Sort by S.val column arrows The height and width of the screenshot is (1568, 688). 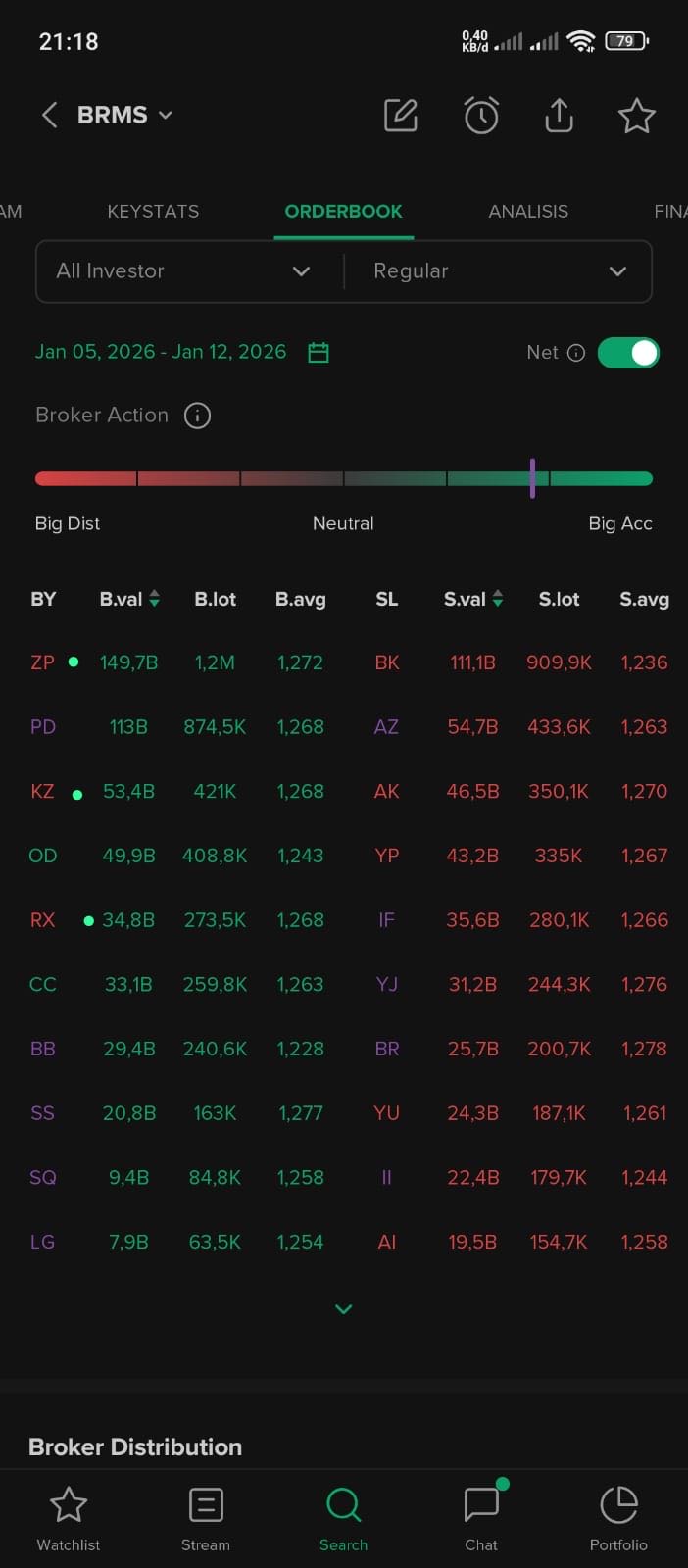click(x=498, y=599)
